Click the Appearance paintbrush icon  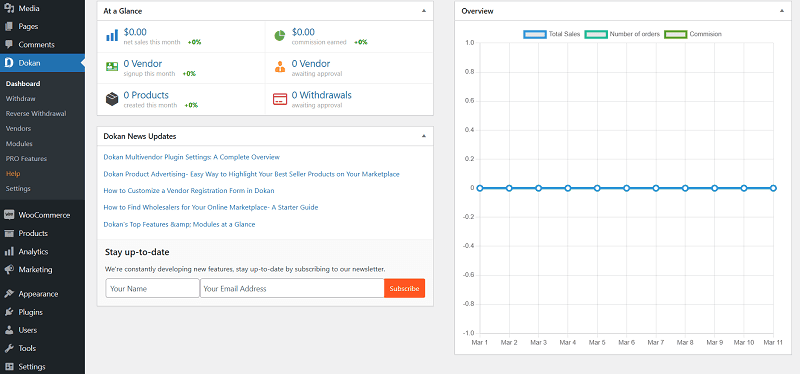click(x=9, y=294)
